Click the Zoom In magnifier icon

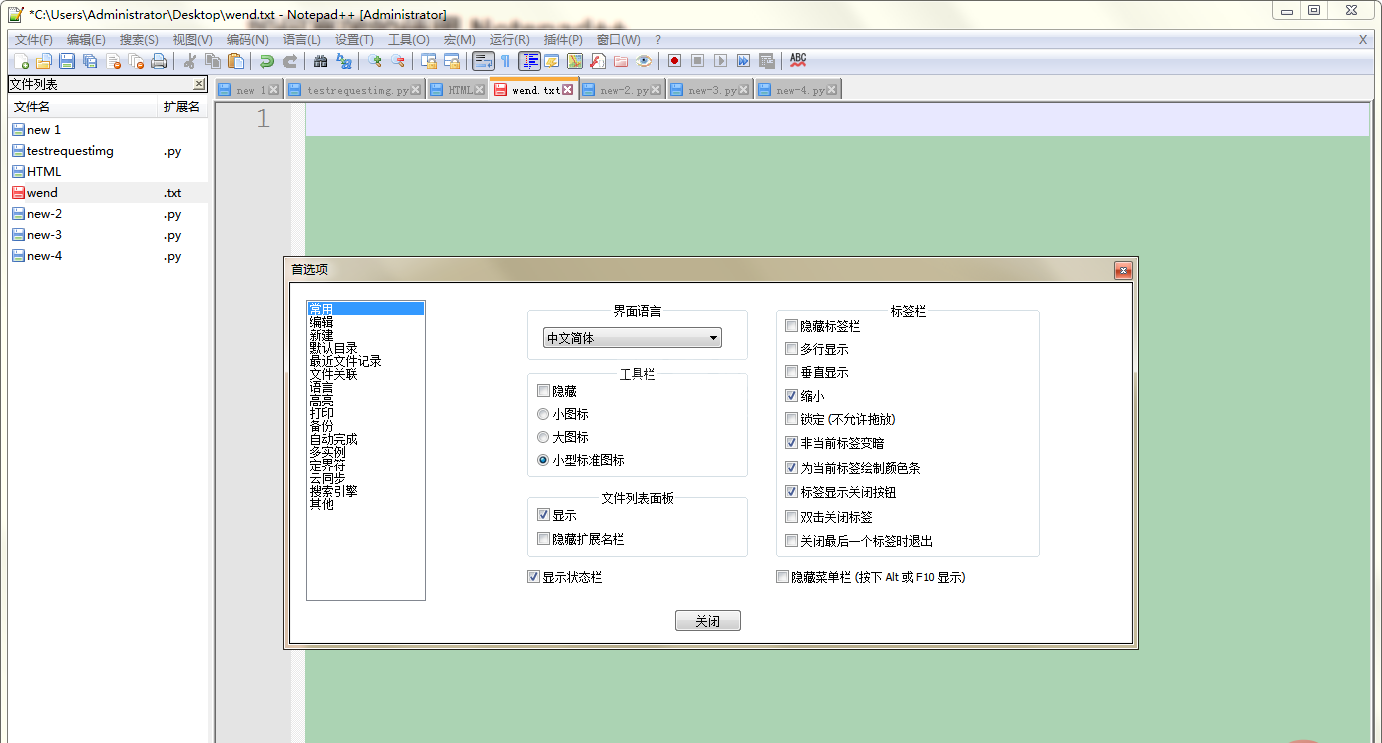tap(375, 61)
